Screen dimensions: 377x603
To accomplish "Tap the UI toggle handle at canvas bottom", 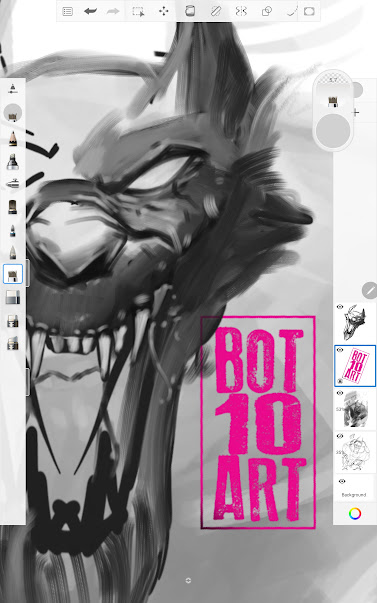I will [188, 581].
